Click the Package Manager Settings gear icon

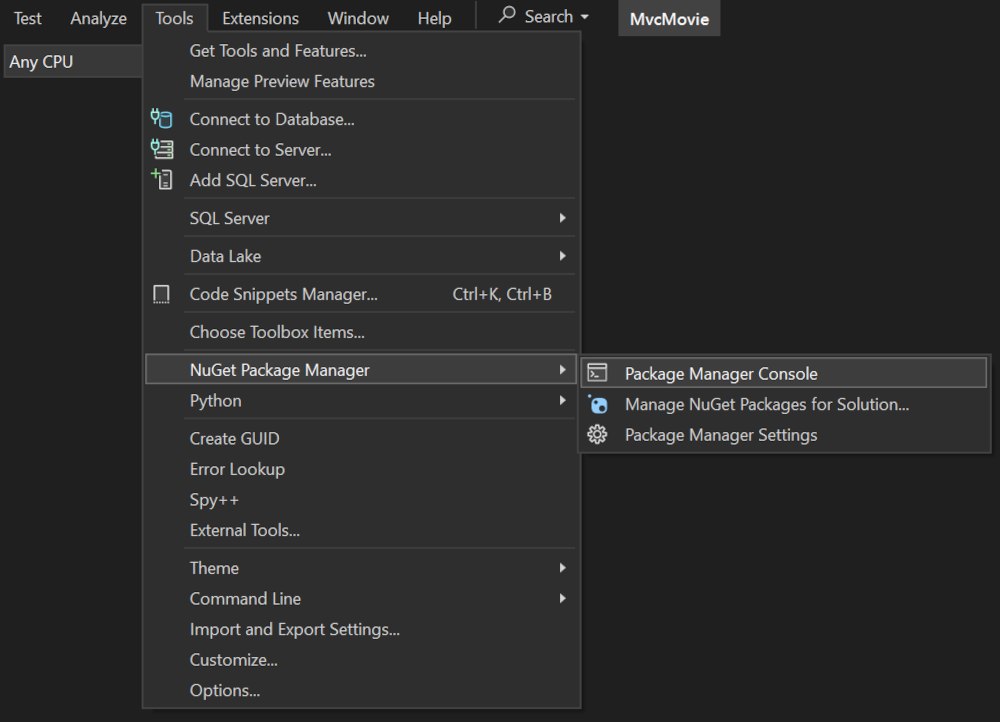click(597, 435)
